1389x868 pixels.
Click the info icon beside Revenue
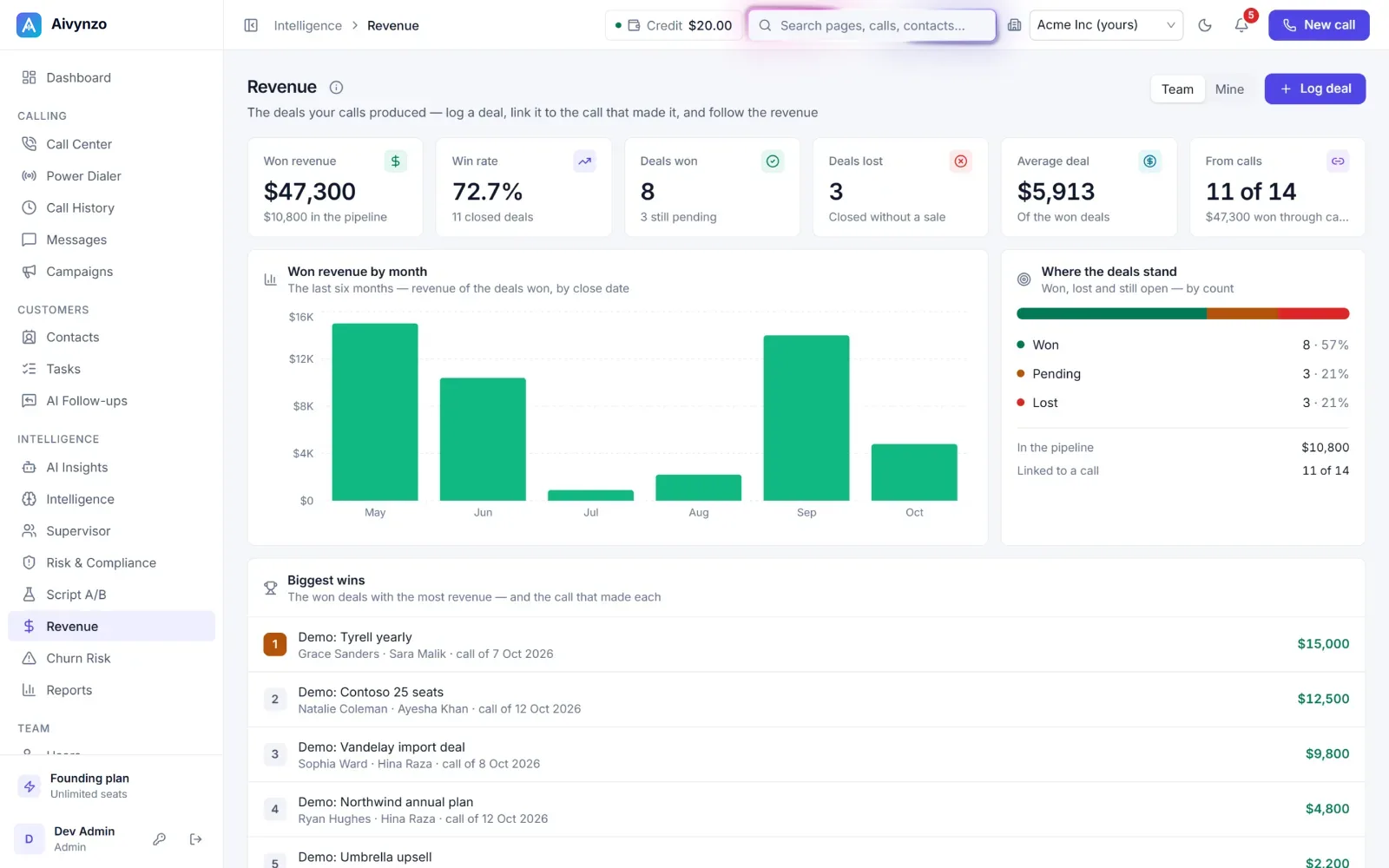pyautogui.click(x=336, y=87)
